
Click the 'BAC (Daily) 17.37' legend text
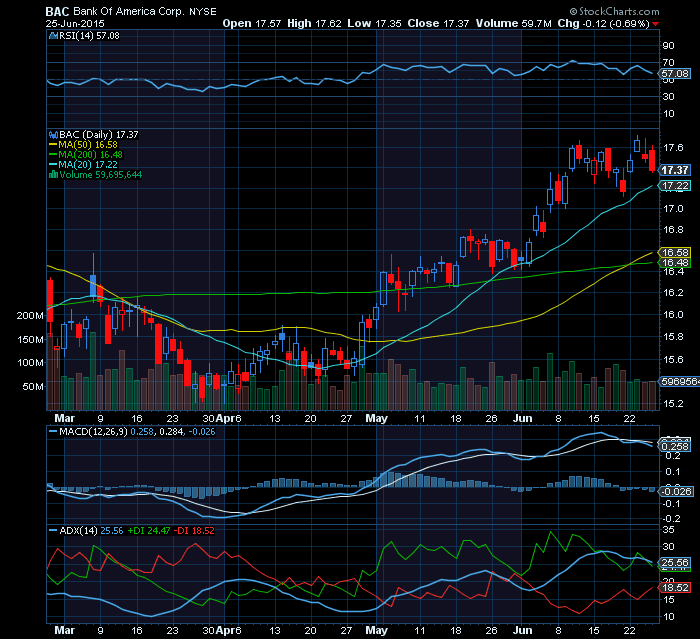coord(99,135)
